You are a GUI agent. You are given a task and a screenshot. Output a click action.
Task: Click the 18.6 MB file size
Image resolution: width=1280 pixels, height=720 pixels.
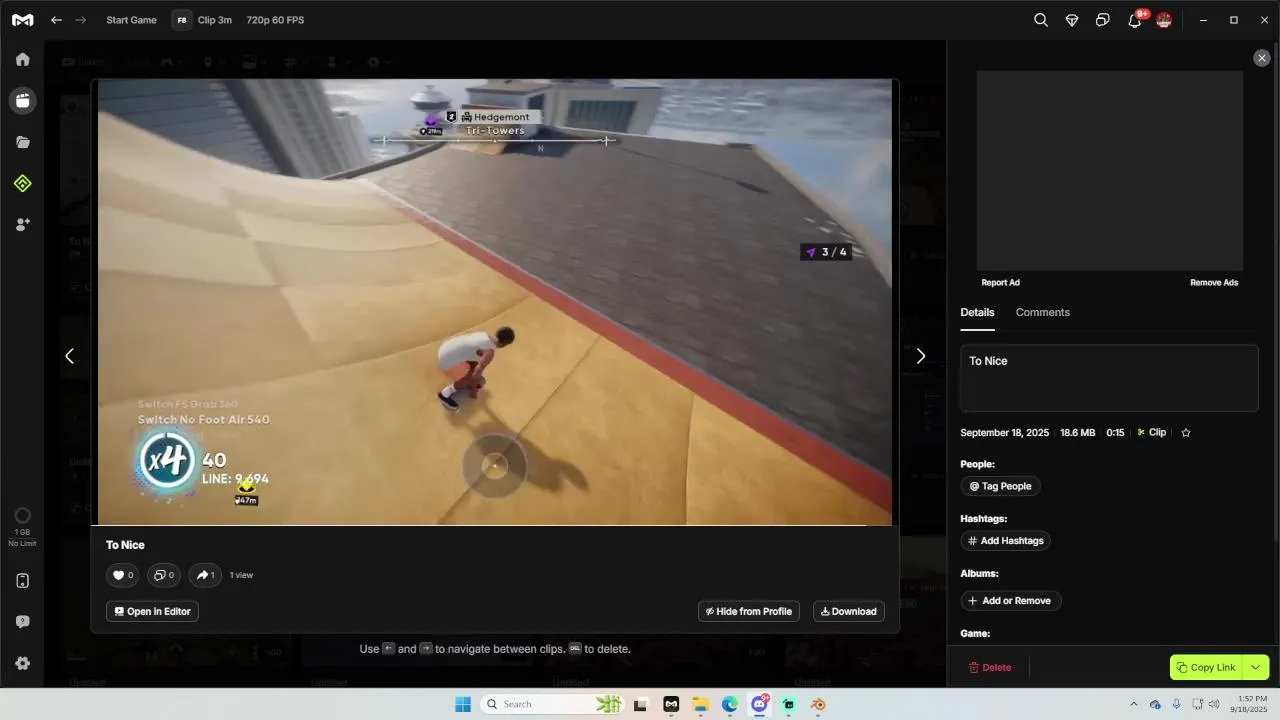tap(1077, 433)
